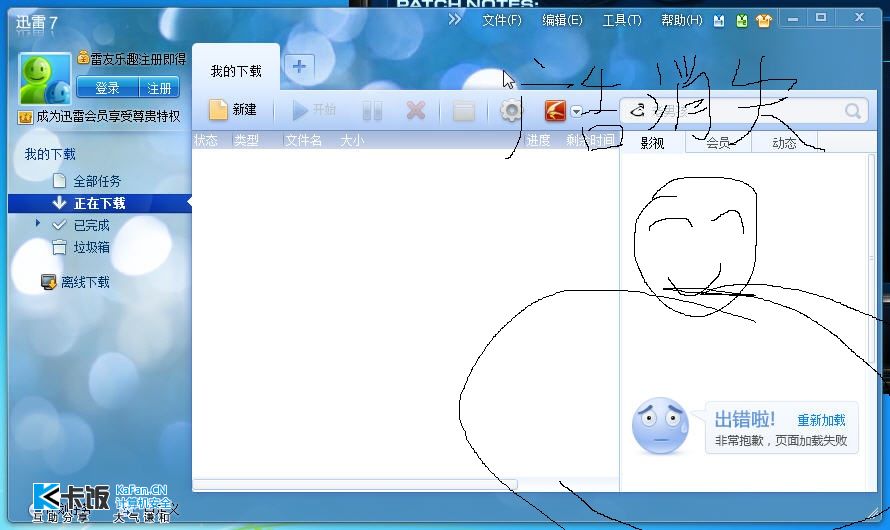Open the 雷友乐趣注册即得 link
This screenshot has width=890, height=530.
click(x=138, y=59)
